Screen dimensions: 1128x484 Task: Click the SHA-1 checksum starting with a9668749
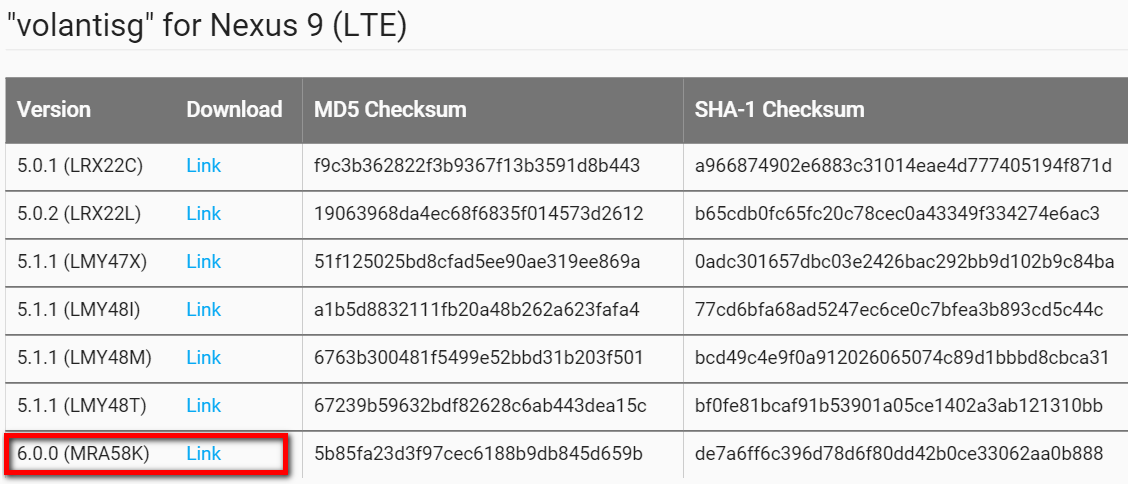pyautogui.click(x=903, y=166)
